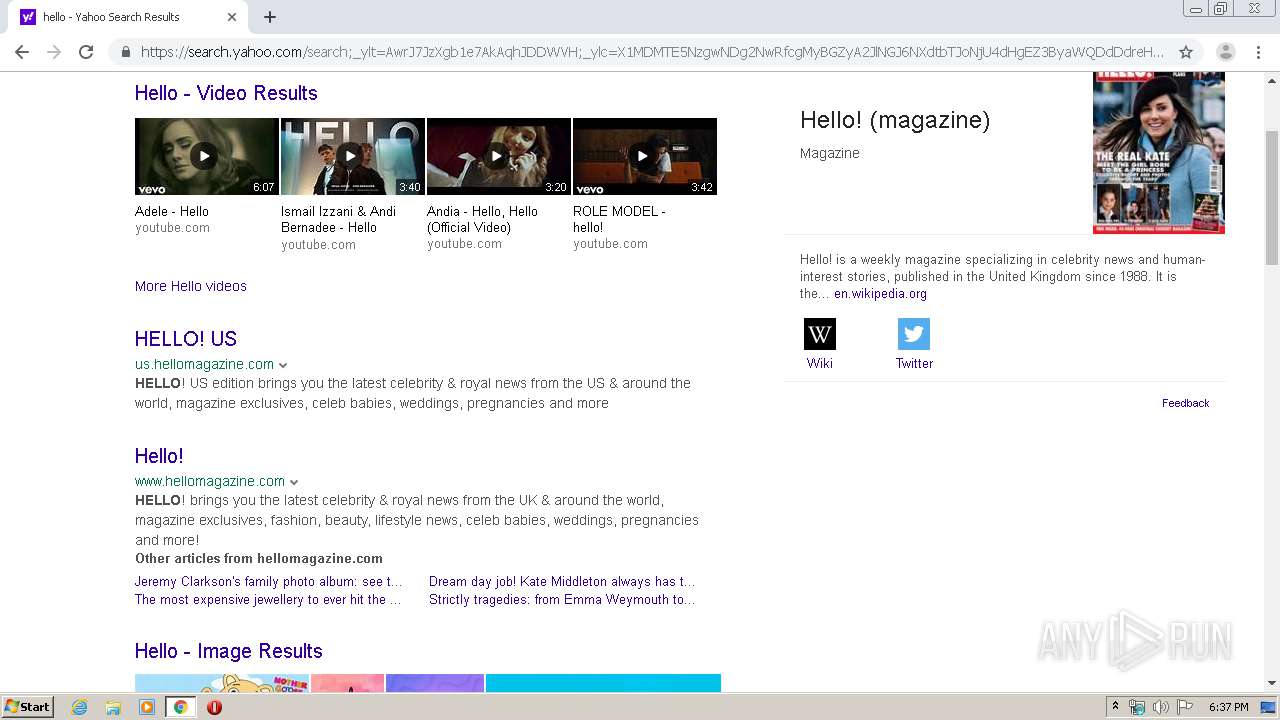Screen dimensions: 1280x720
Task: Click the Twitter bird icon
Action: (914, 334)
